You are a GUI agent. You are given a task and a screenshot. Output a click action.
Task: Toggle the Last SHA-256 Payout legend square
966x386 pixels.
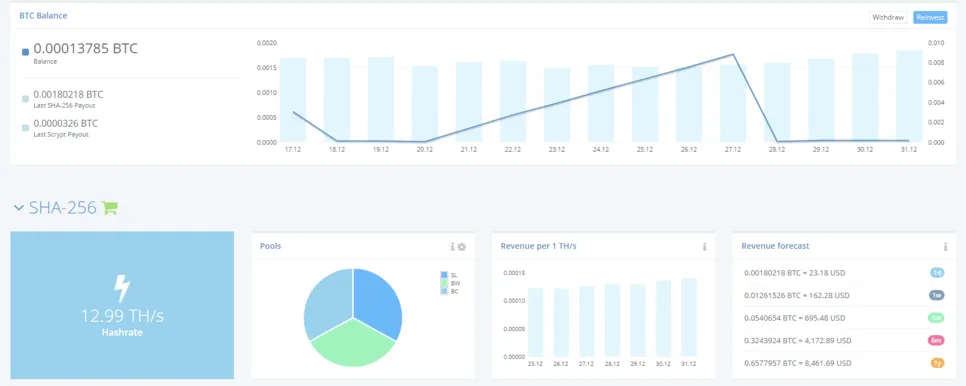tap(25, 99)
